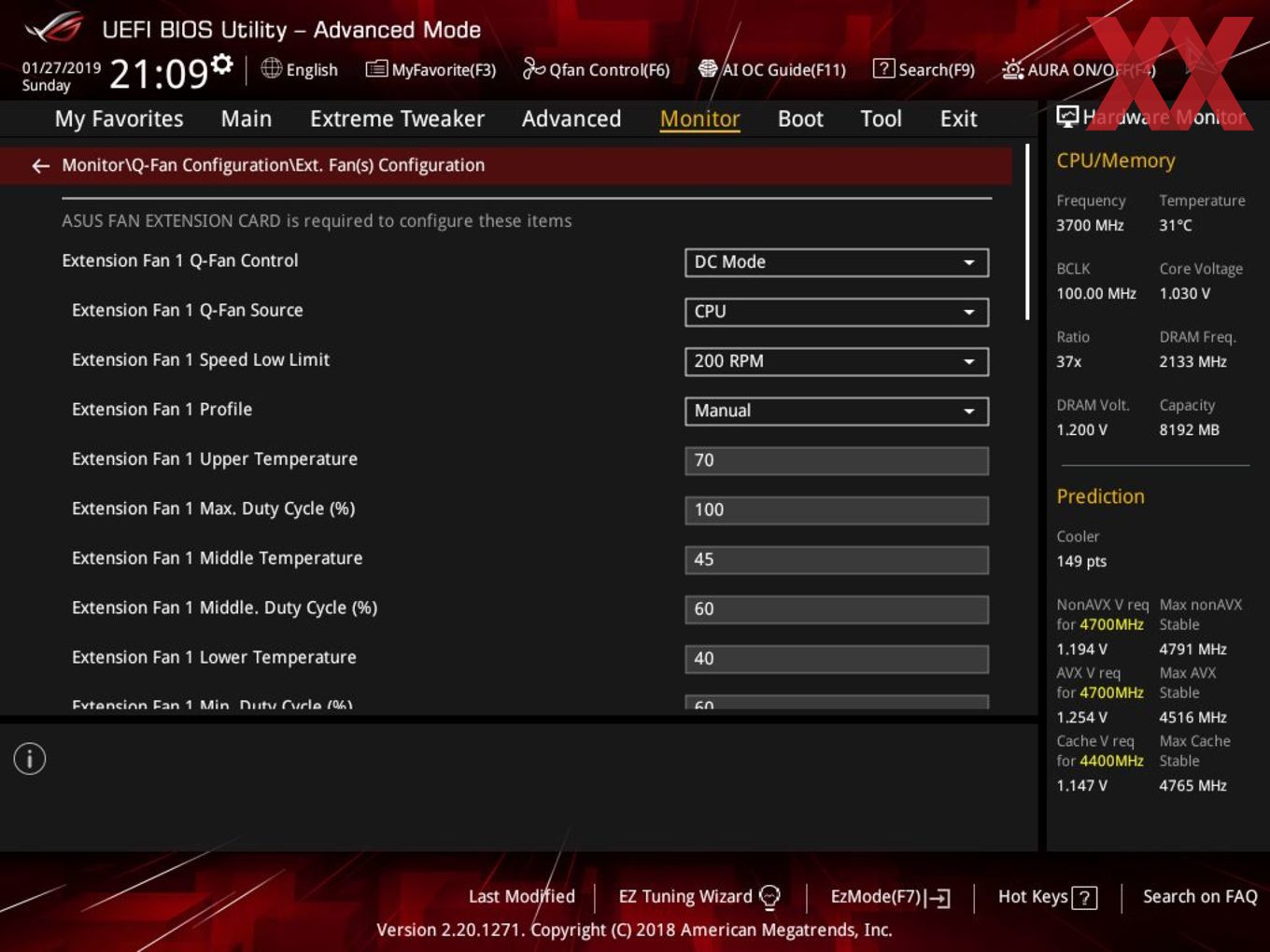Toggle AURA lighting icon

click(x=1012, y=69)
